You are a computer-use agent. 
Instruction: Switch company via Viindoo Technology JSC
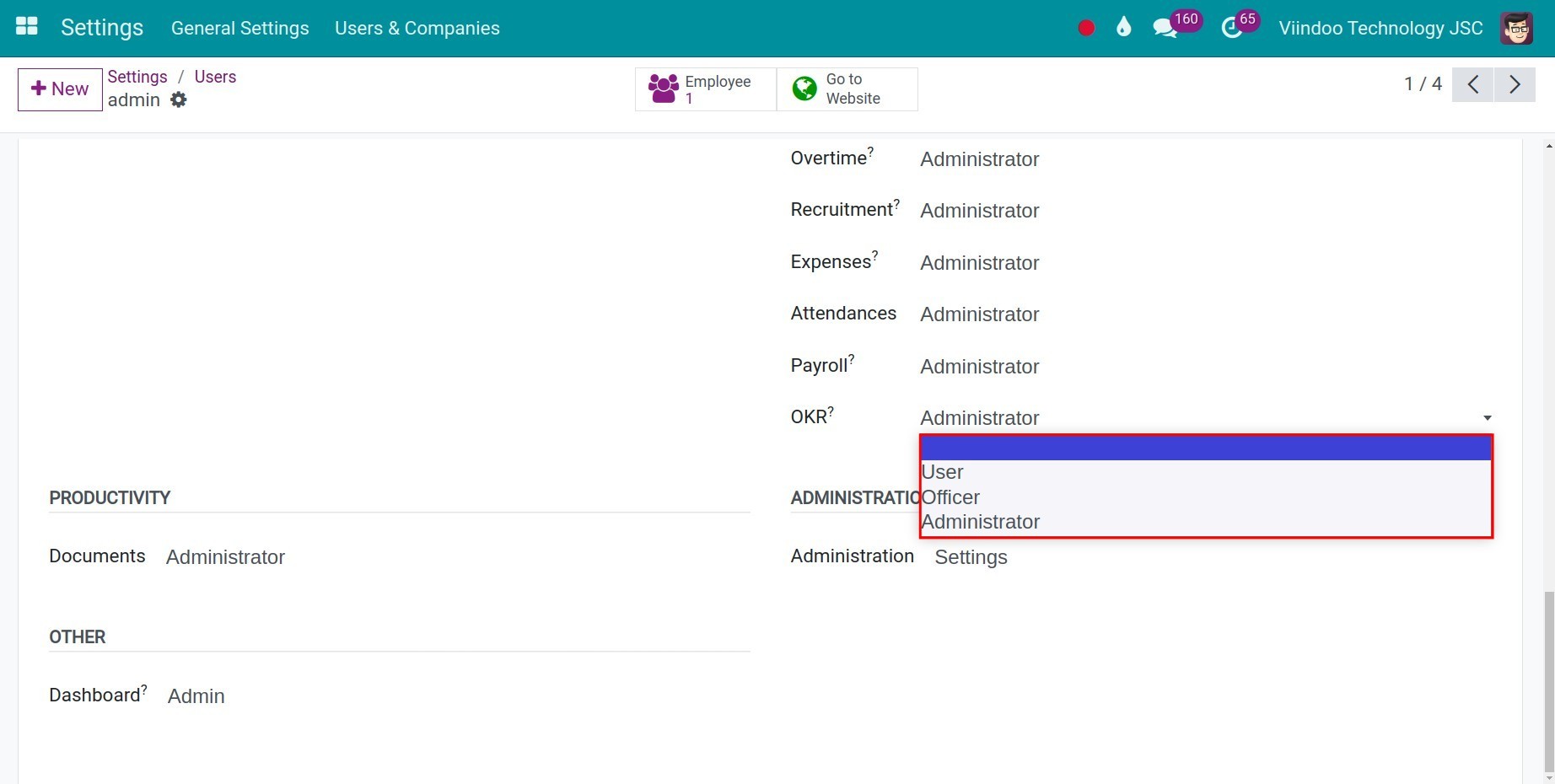coord(1380,28)
